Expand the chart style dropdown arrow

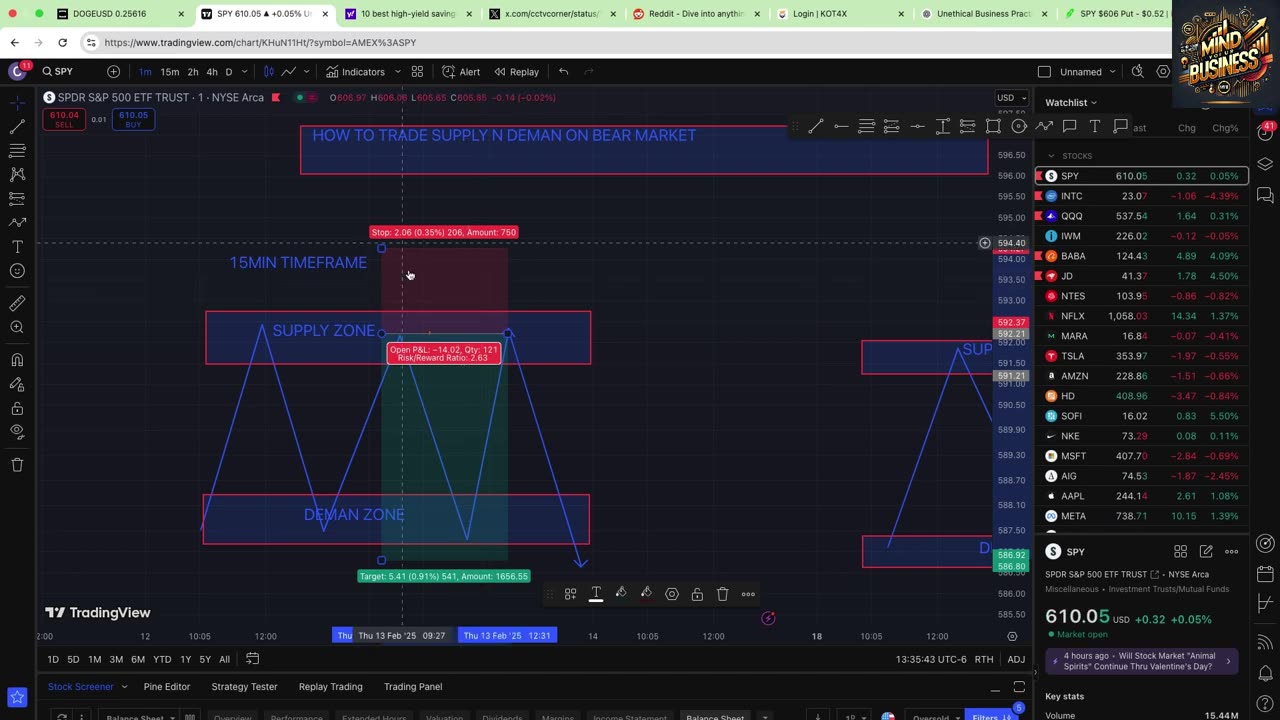coord(308,72)
